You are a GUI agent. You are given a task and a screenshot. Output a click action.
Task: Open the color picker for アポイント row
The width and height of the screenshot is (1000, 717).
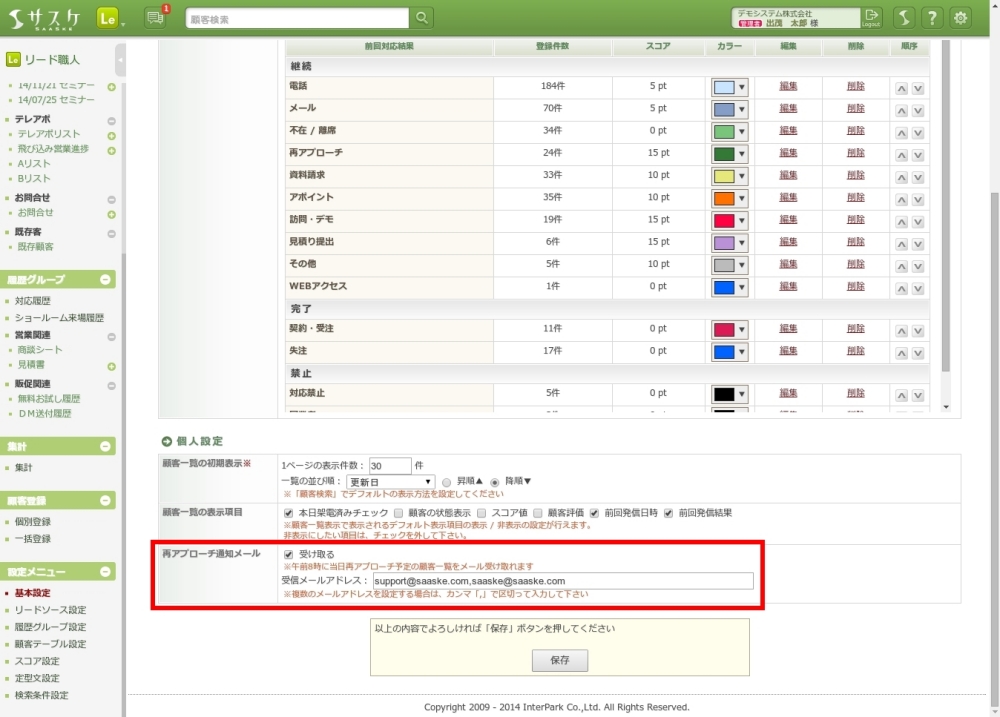click(730, 198)
